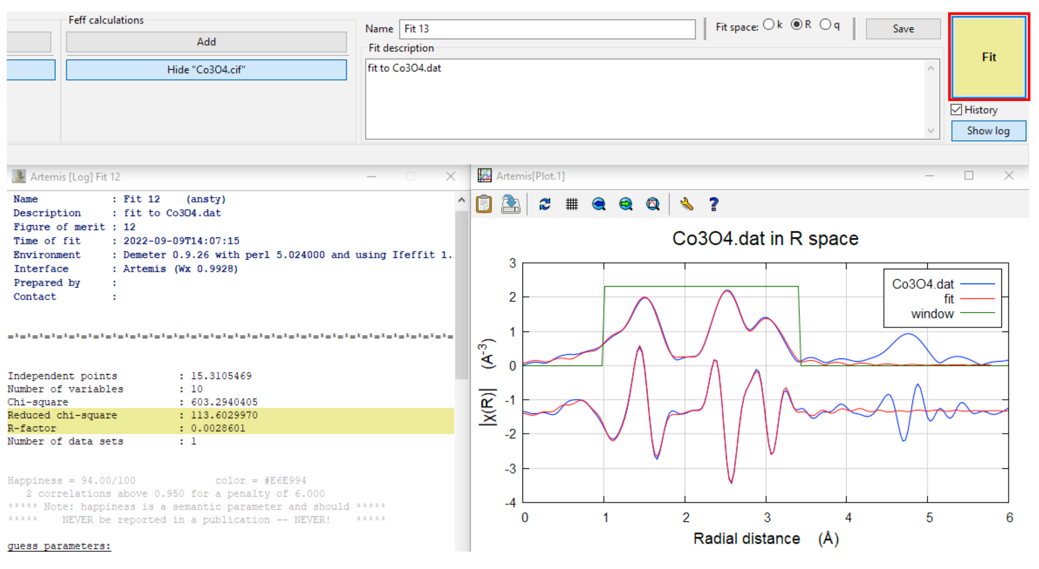This screenshot has width=1039, height=569.
Task: Open plot options with the wrench icon
Action: tap(686, 204)
